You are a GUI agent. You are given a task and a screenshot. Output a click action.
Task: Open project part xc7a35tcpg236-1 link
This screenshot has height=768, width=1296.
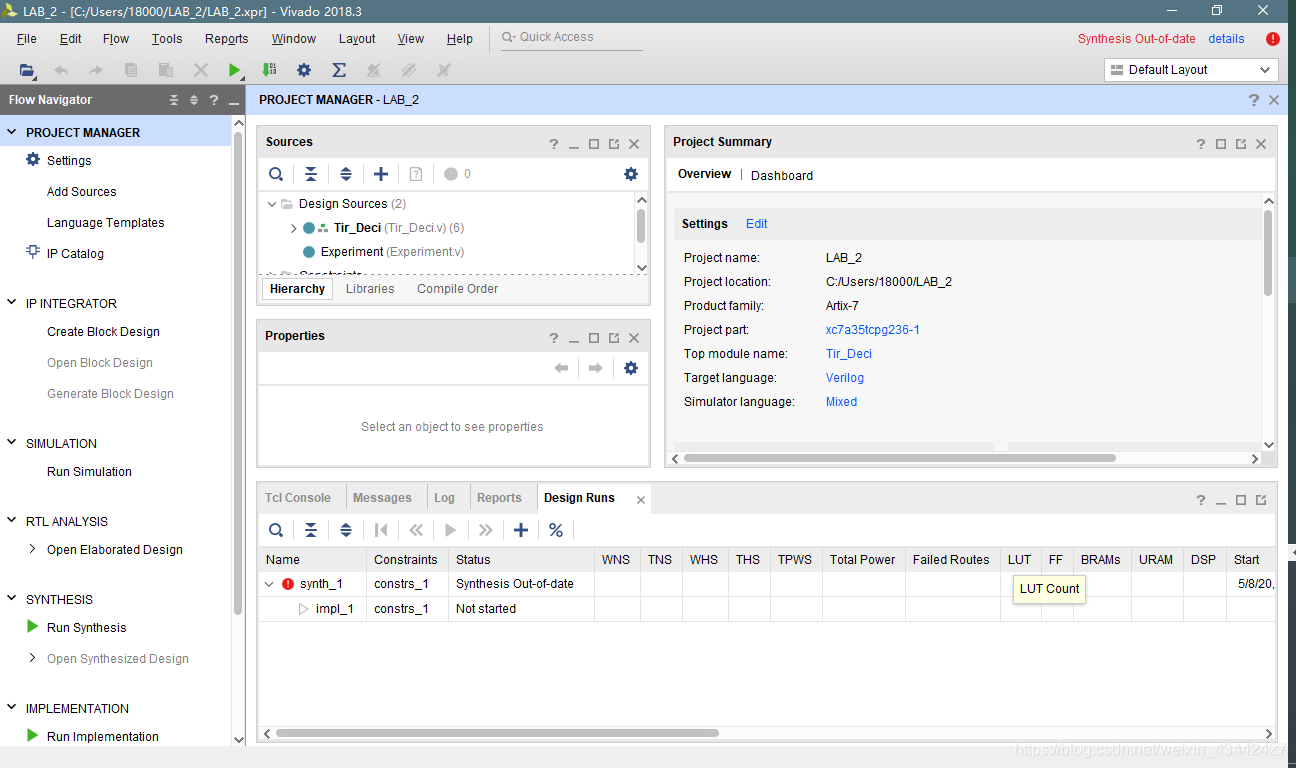pos(873,330)
